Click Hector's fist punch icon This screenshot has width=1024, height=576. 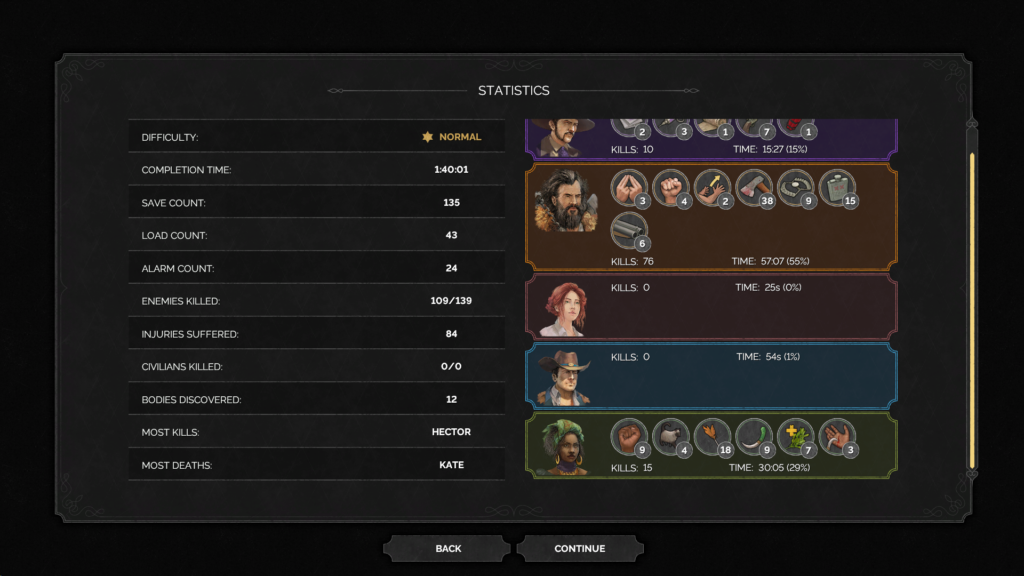[671, 188]
